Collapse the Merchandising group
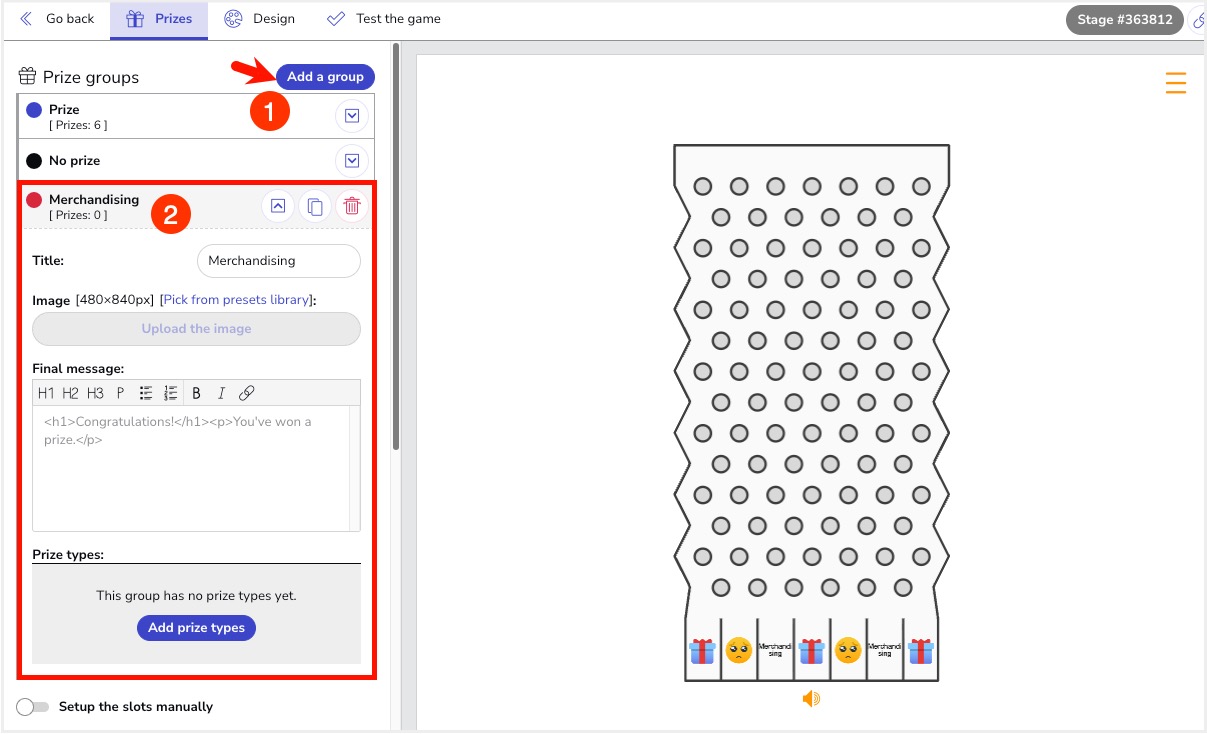The width and height of the screenshot is (1207, 734). (x=278, y=207)
